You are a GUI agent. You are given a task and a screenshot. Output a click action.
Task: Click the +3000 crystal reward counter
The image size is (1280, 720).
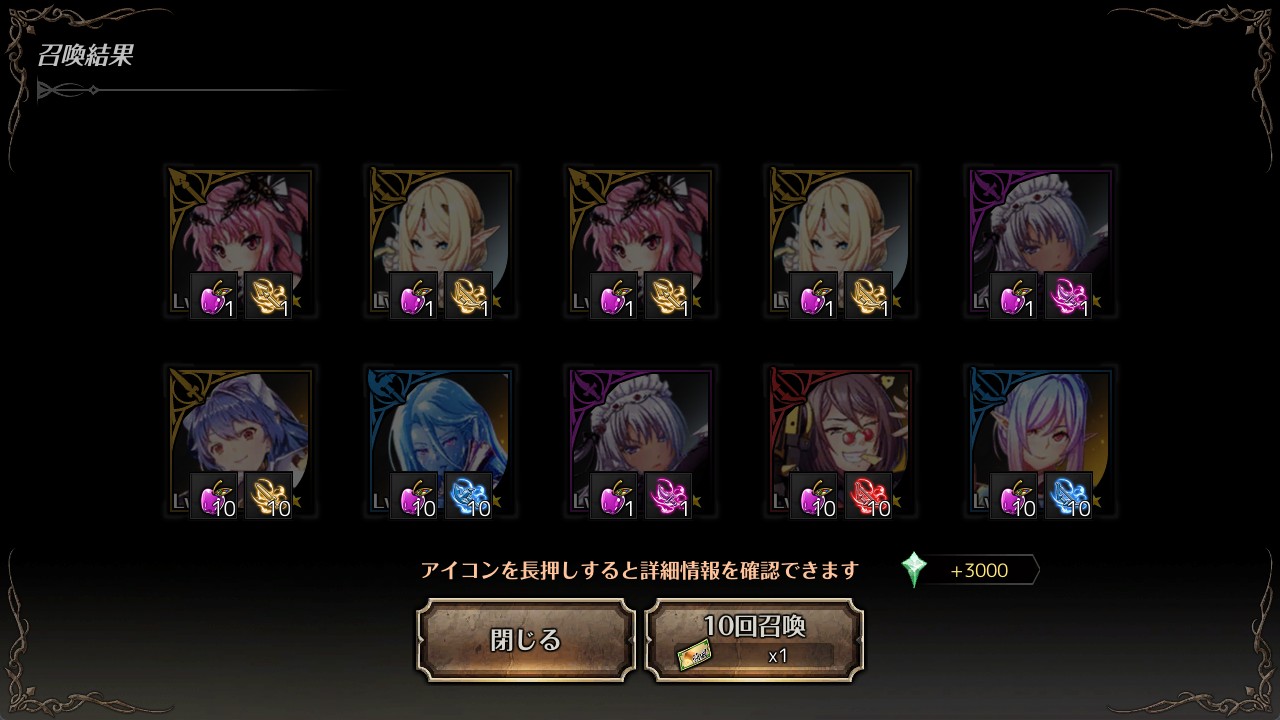coord(978,571)
